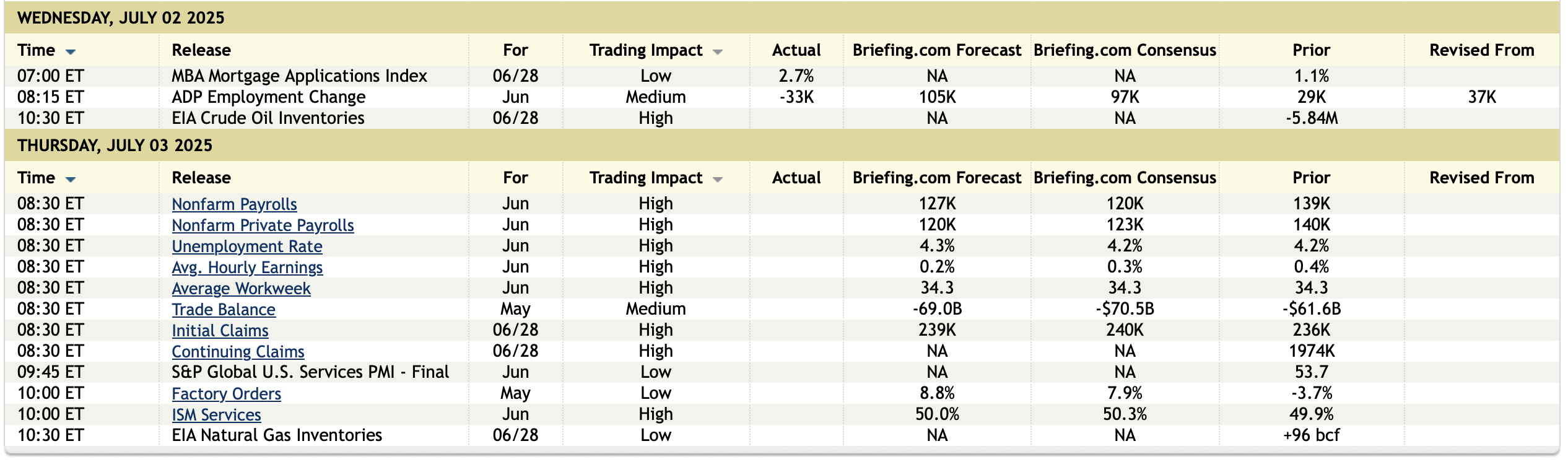This screenshot has height=467, width=1568.
Task: Open the Unemployment Rate link
Action: 247,247
